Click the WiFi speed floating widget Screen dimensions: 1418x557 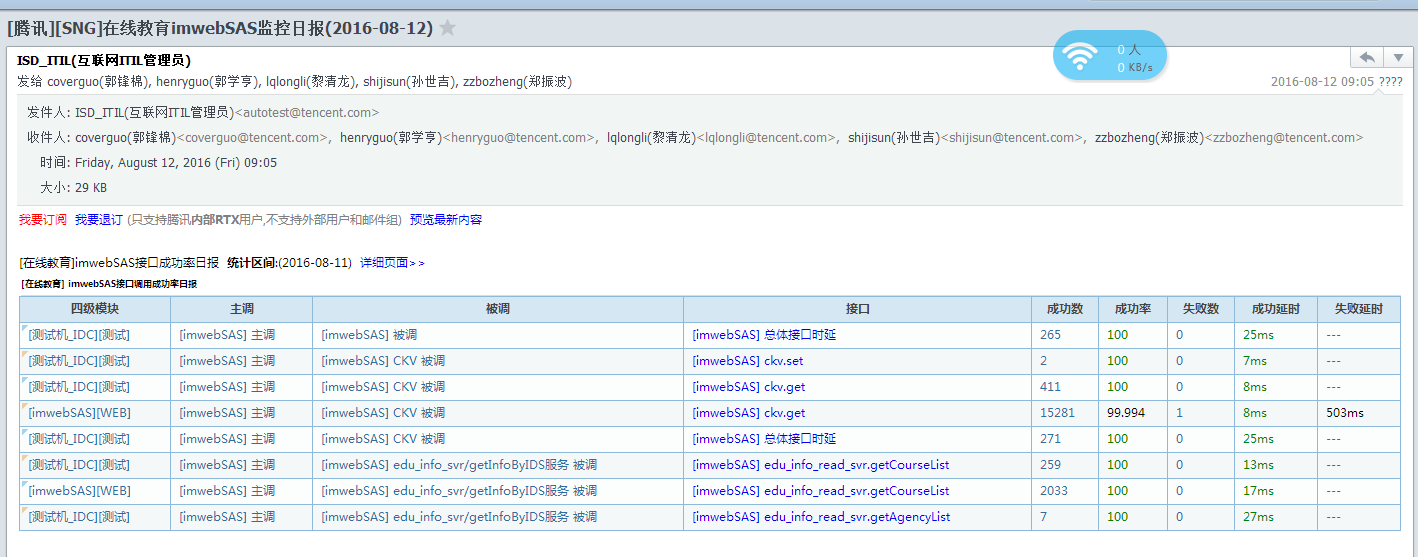(x=1110, y=57)
